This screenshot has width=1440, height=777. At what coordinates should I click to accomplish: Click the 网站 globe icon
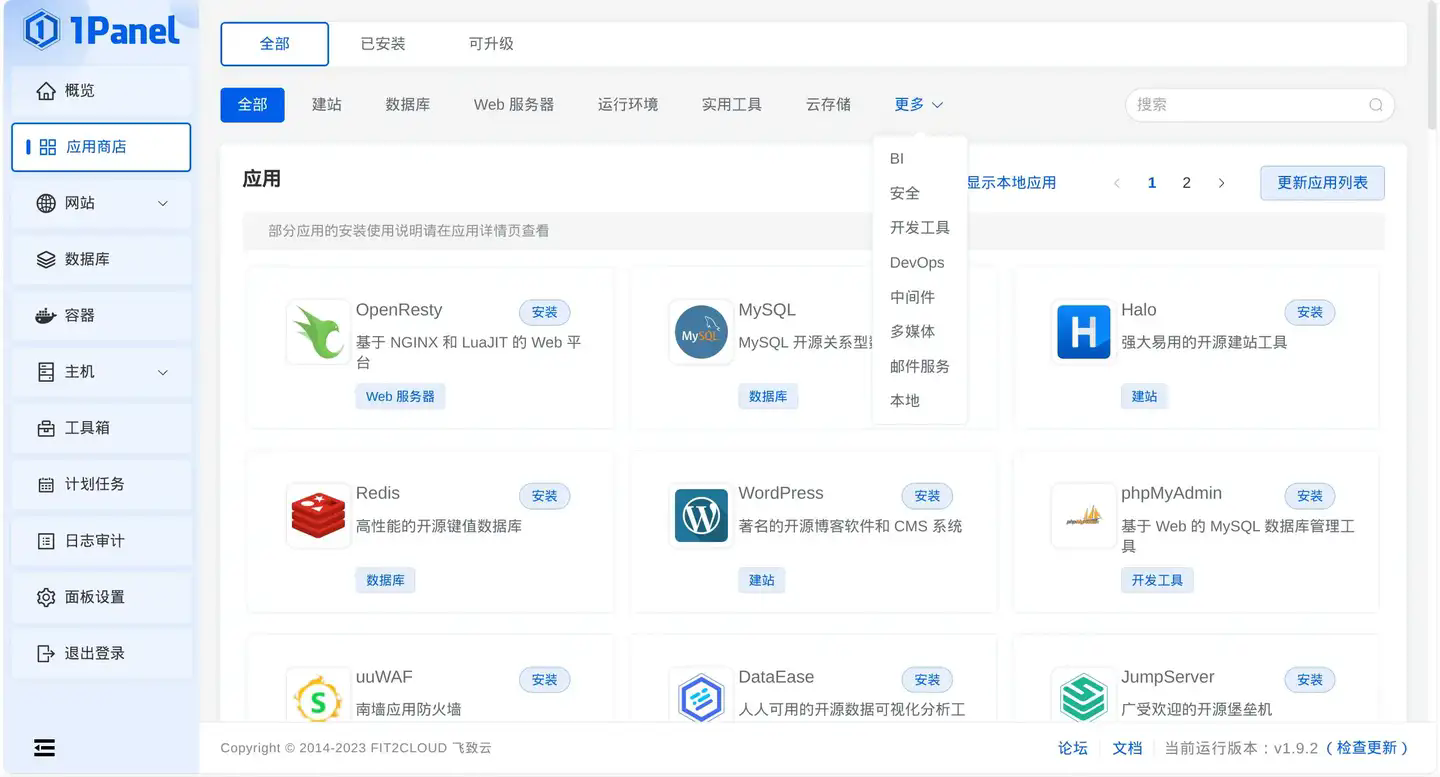point(46,203)
